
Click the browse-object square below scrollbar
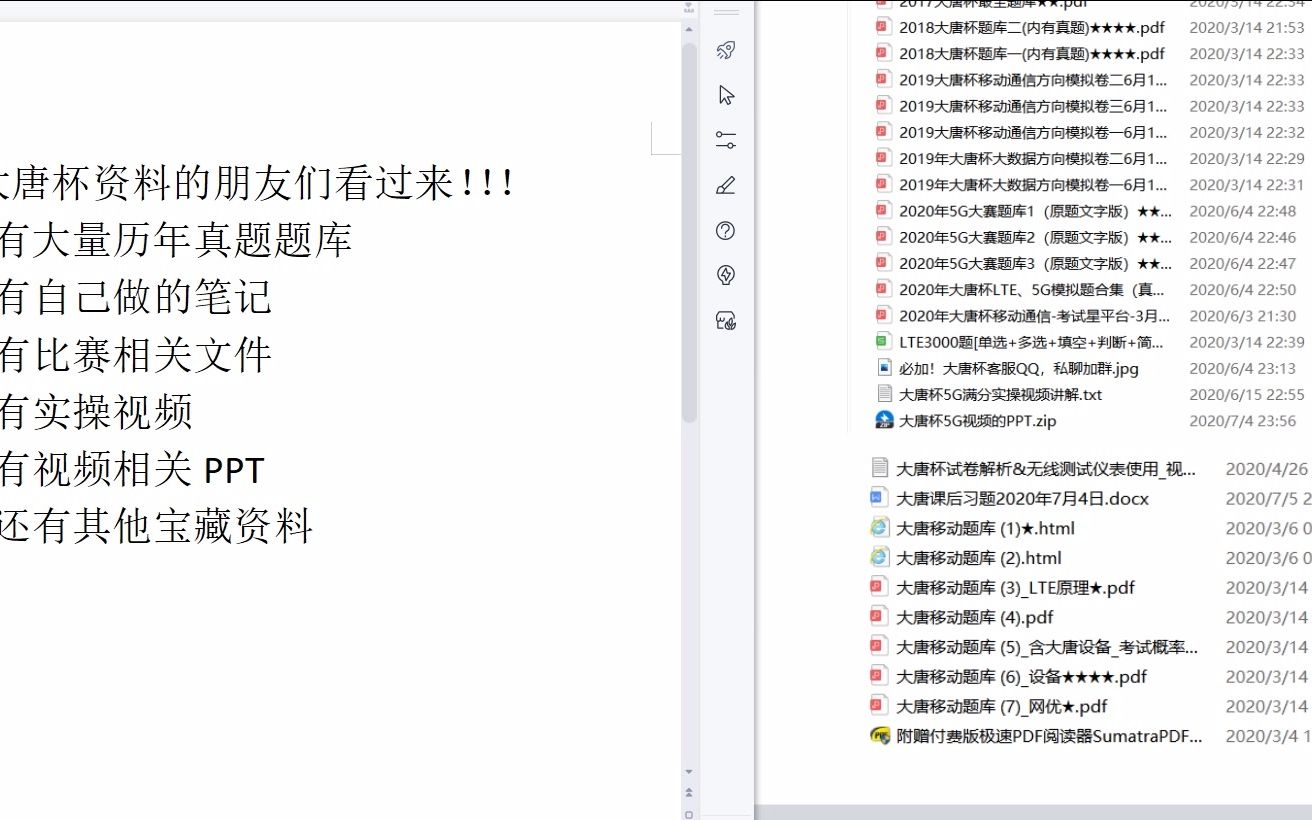[x=689, y=813]
